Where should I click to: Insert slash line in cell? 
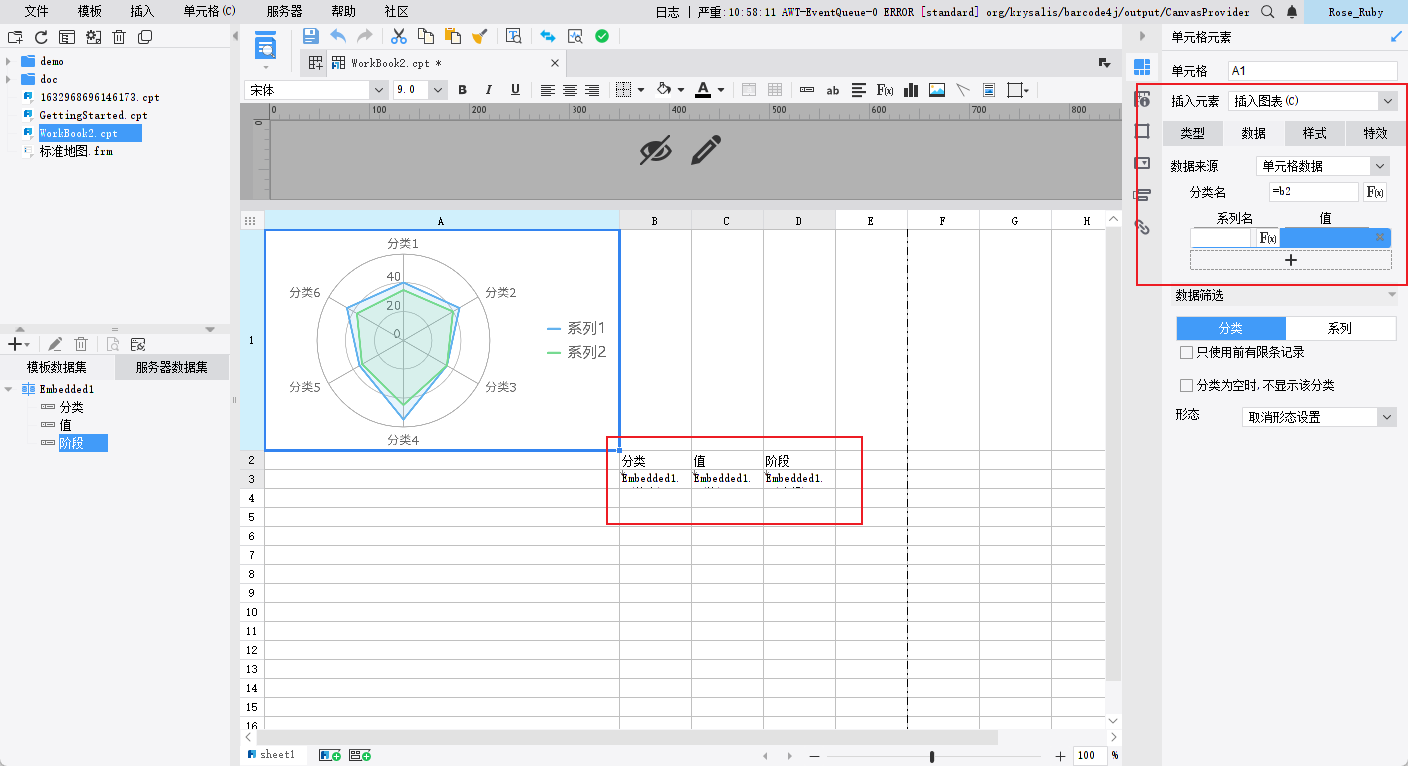click(x=963, y=90)
